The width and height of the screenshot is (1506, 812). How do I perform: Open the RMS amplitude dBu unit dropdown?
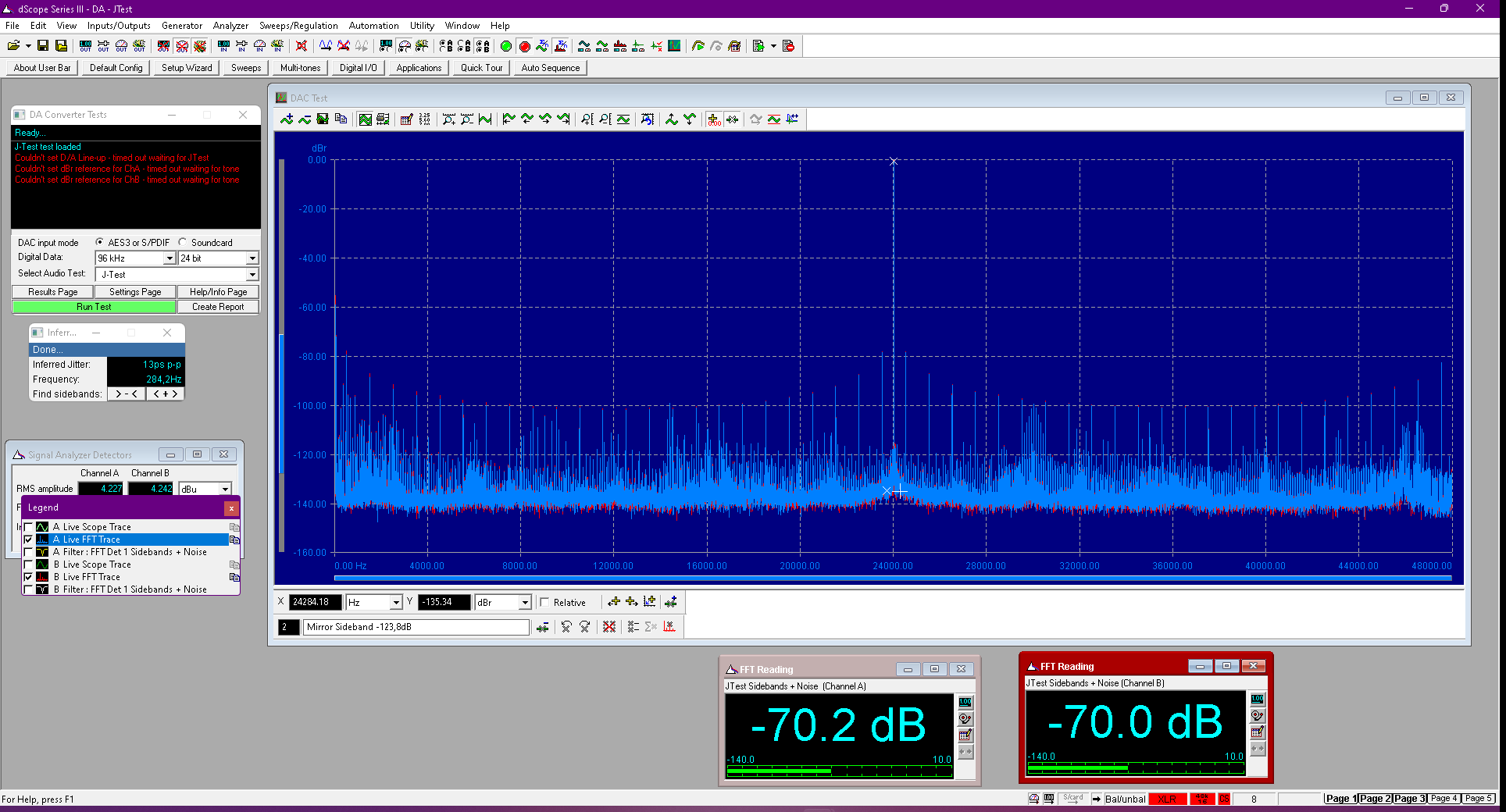click(225, 489)
